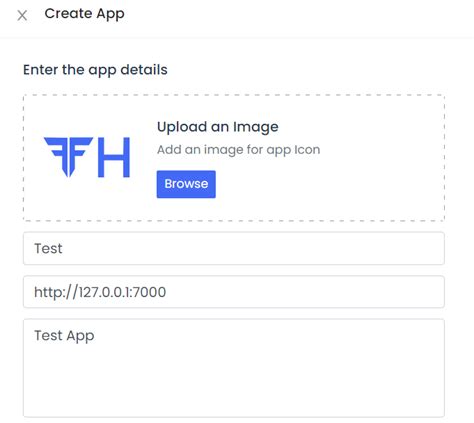This screenshot has width=474, height=423.
Task: Click the Create App title text
Action: pos(84,14)
